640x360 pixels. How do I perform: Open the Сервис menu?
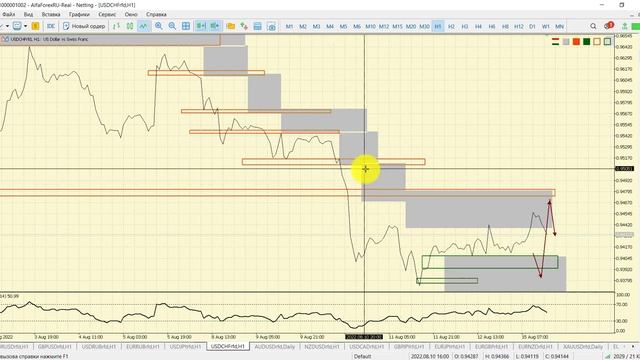click(x=107, y=14)
